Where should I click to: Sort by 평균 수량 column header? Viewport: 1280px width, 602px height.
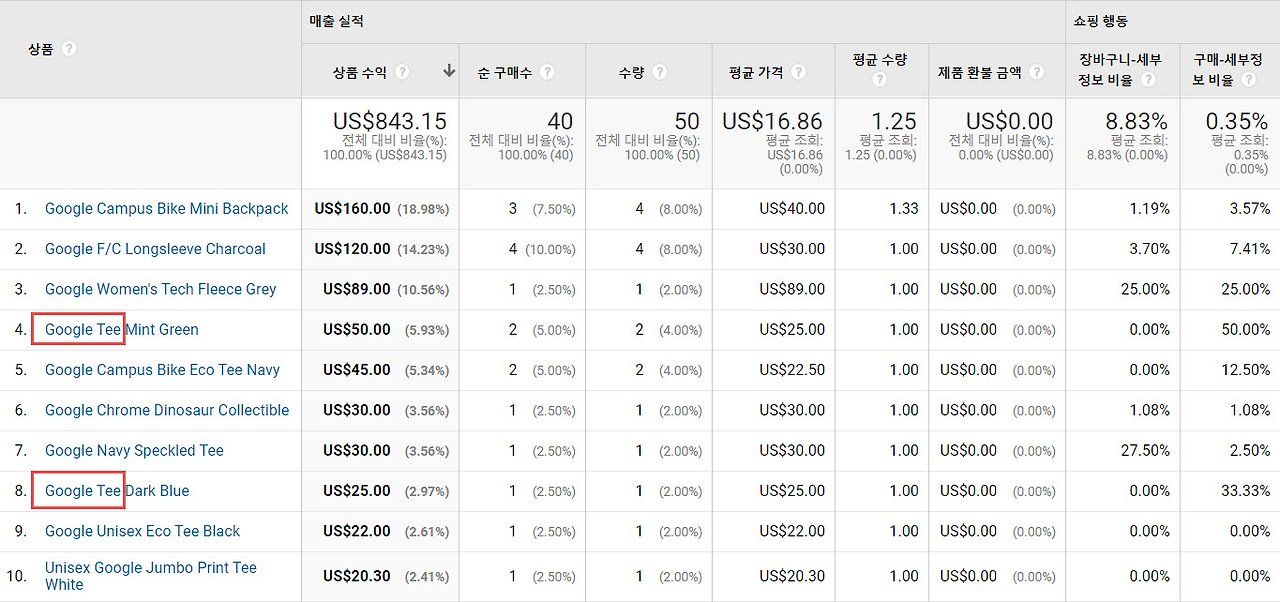[880, 60]
